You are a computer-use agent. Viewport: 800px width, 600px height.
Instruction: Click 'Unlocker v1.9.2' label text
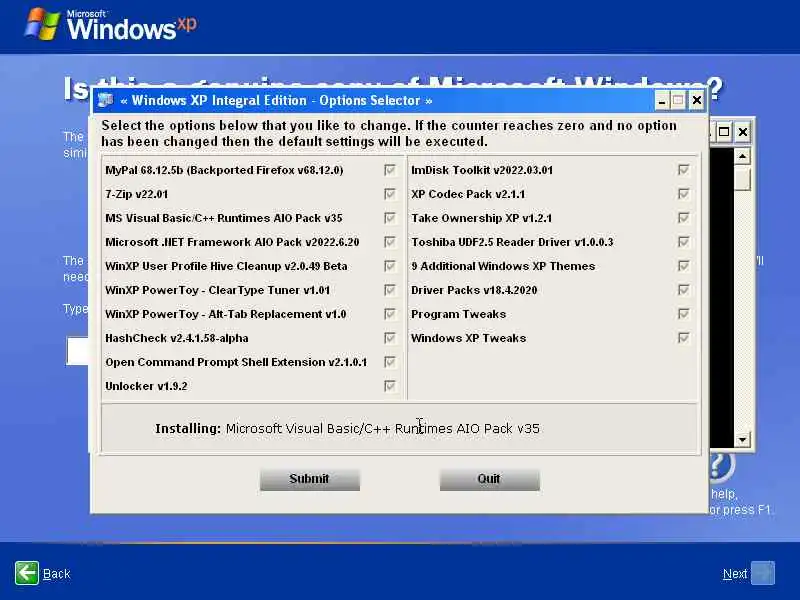[146, 386]
